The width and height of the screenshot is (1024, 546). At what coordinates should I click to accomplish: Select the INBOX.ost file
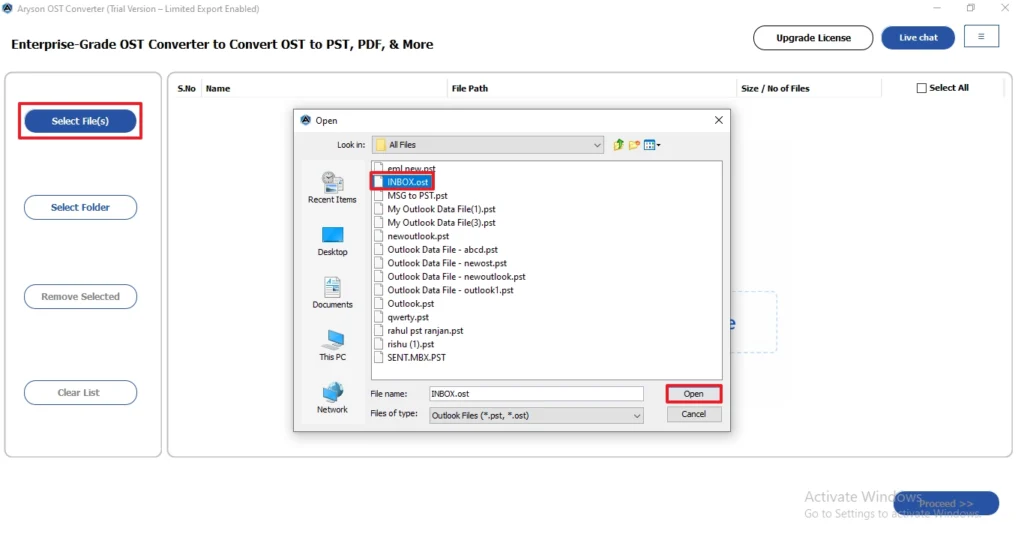point(408,182)
